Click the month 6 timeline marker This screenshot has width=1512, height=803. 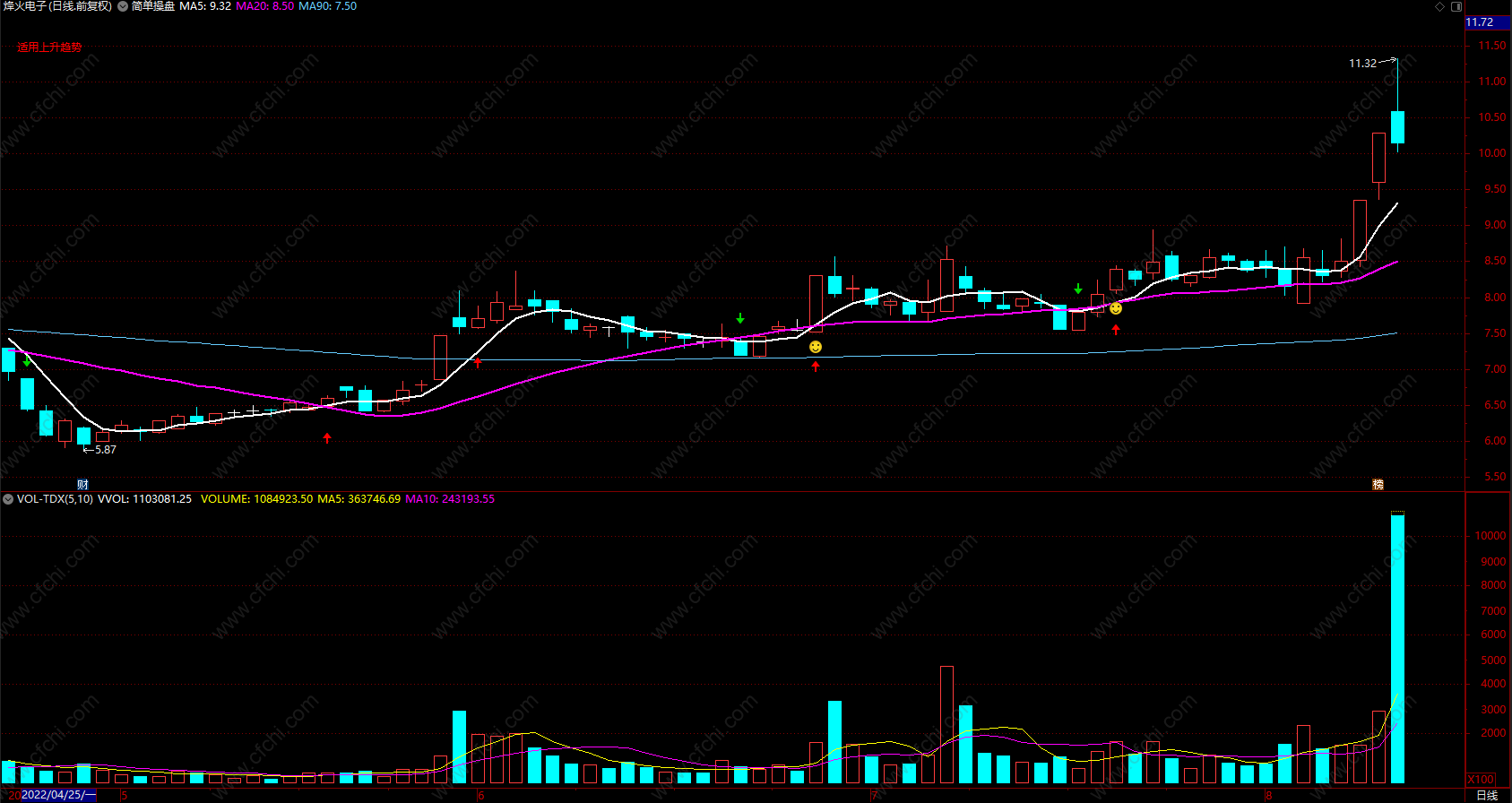(481, 795)
